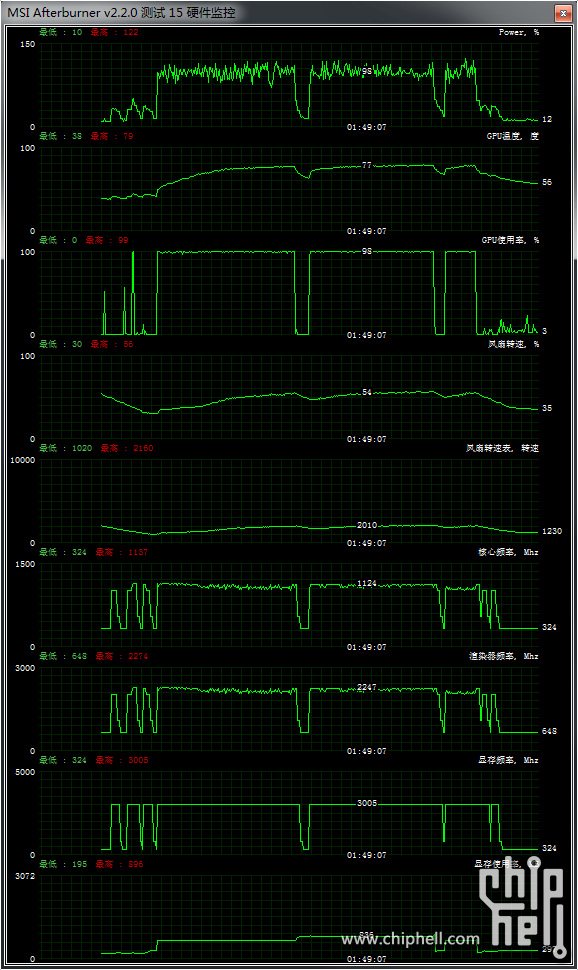The height and width of the screenshot is (970, 578).
Task: Click the core clock max value 1137
Action: (x=138, y=552)
